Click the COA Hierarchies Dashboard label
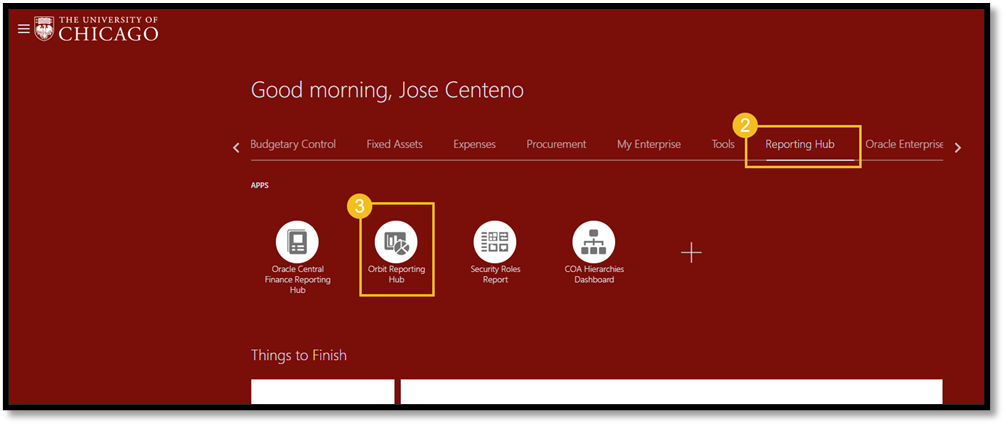This screenshot has height=425, width=1004. click(x=594, y=275)
